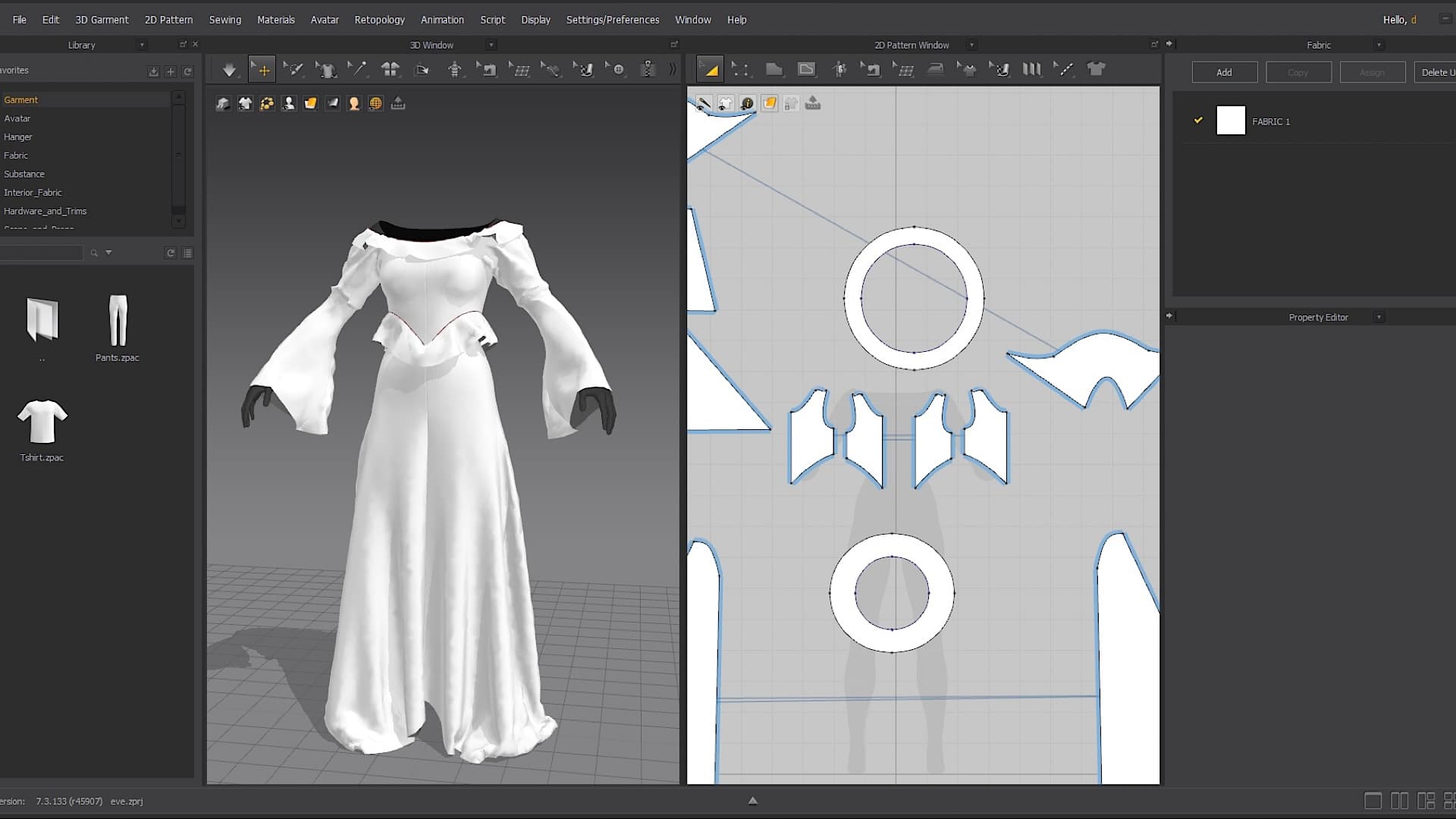Click the Add fabric button
Screen dimensions: 1456x819
(1225, 72)
